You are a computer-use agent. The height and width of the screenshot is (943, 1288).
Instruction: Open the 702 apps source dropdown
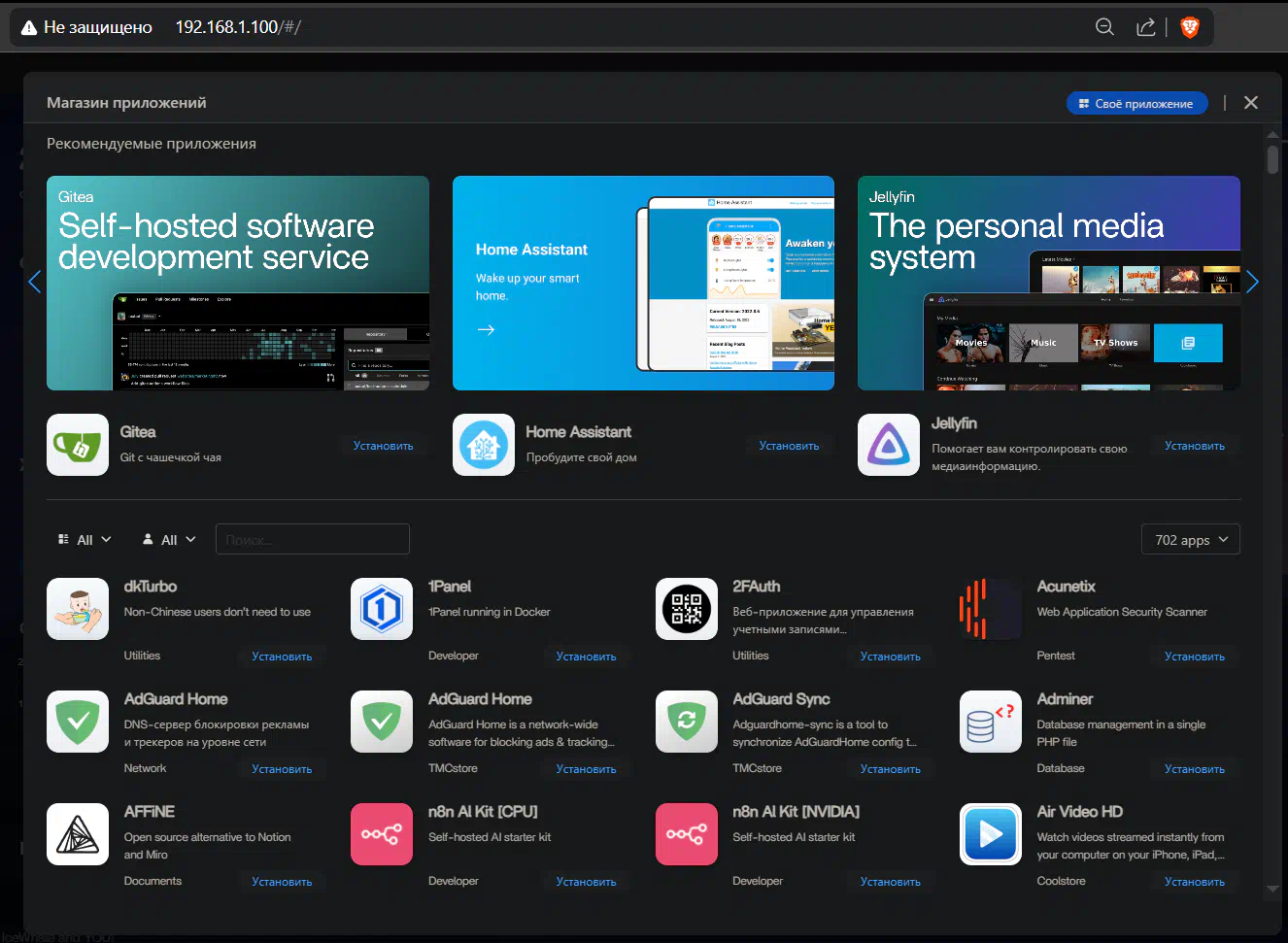tap(1191, 540)
